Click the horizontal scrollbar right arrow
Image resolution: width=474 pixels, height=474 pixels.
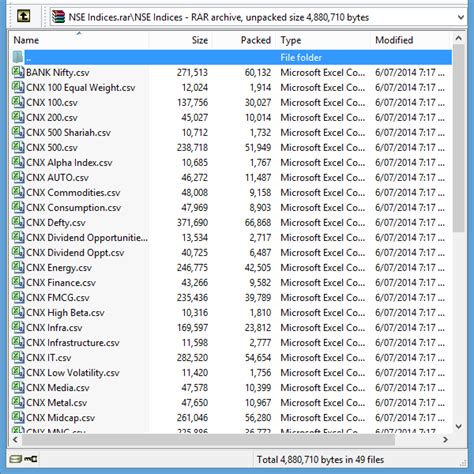coord(445,440)
